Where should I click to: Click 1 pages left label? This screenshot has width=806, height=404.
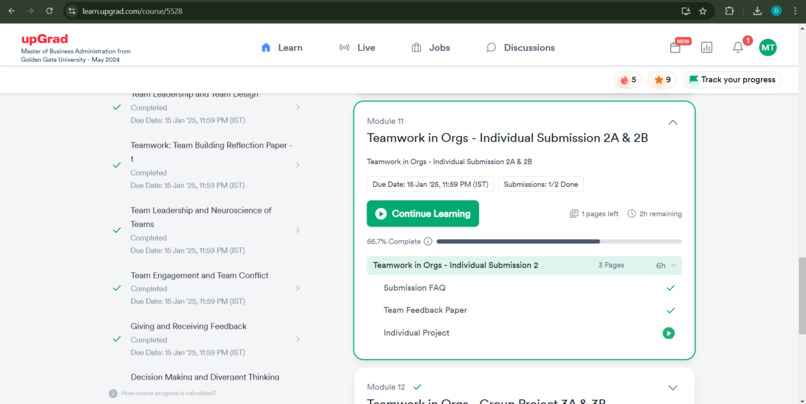594,214
